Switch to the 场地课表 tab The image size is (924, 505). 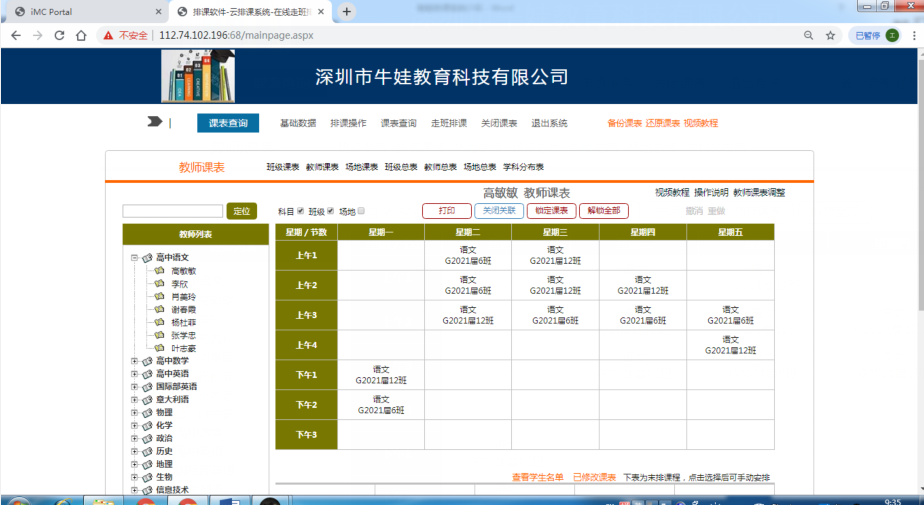pos(362,167)
